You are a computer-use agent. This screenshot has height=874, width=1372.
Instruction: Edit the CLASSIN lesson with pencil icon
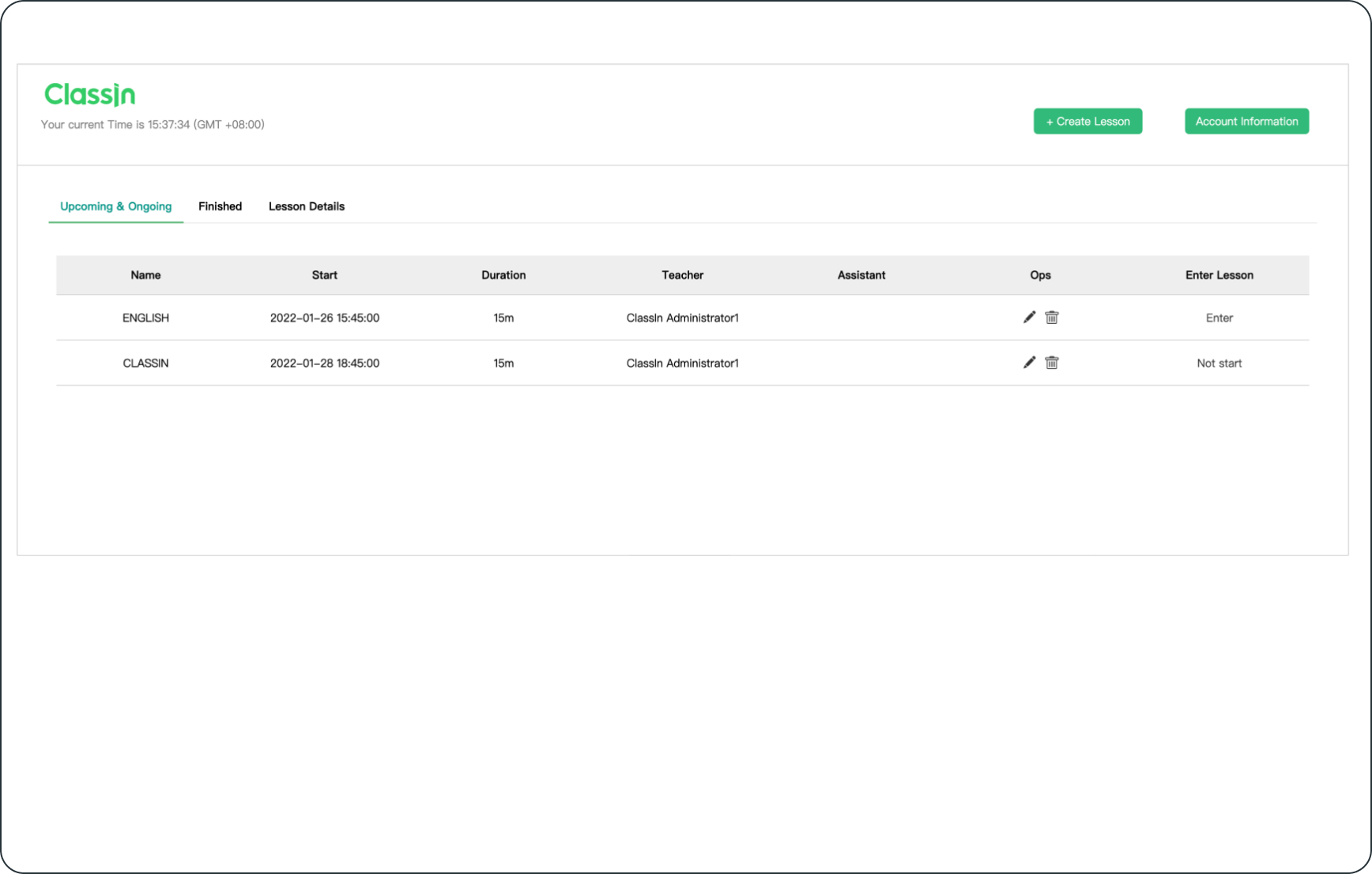pos(1029,363)
